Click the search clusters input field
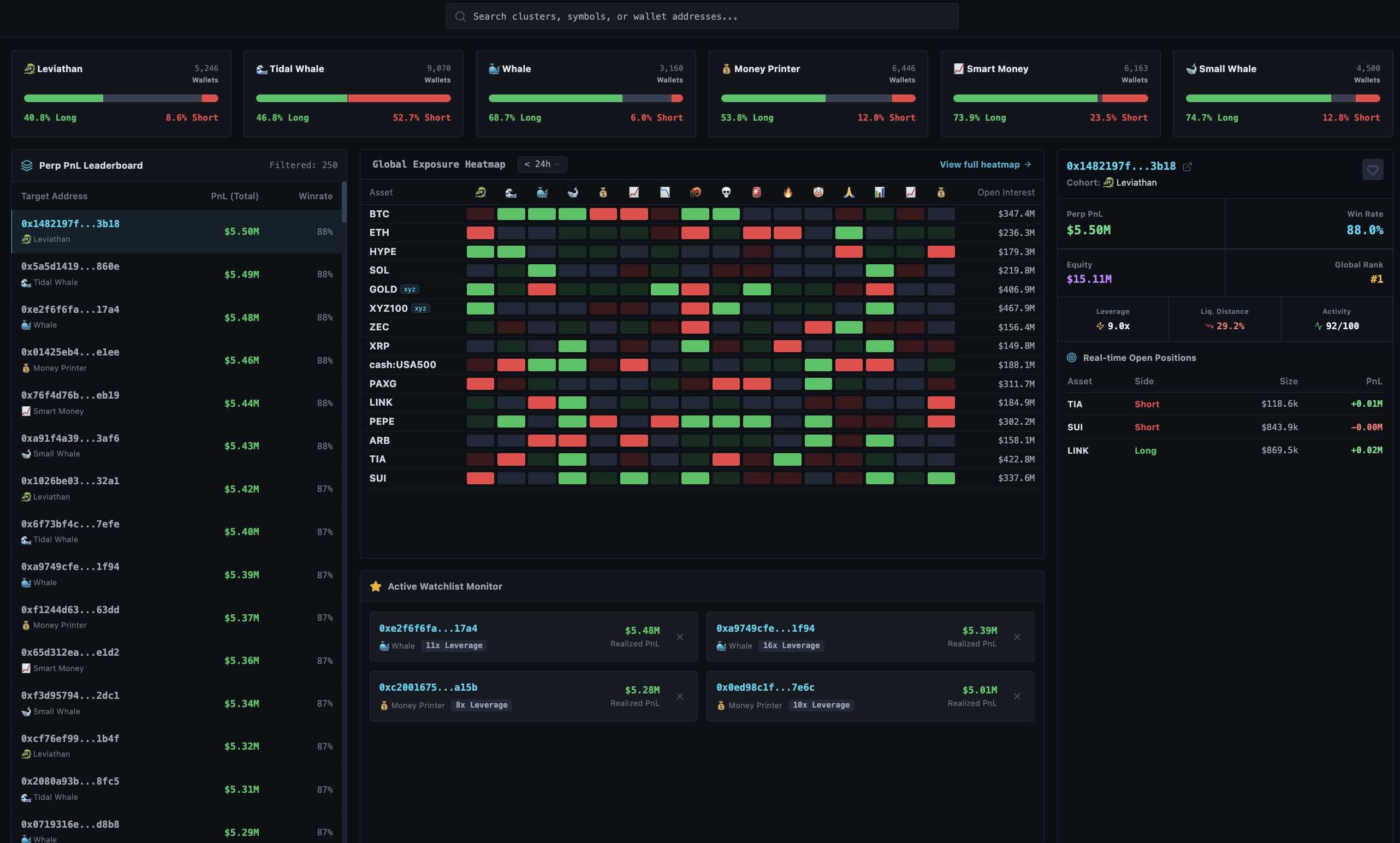1400x843 pixels. [702, 16]
